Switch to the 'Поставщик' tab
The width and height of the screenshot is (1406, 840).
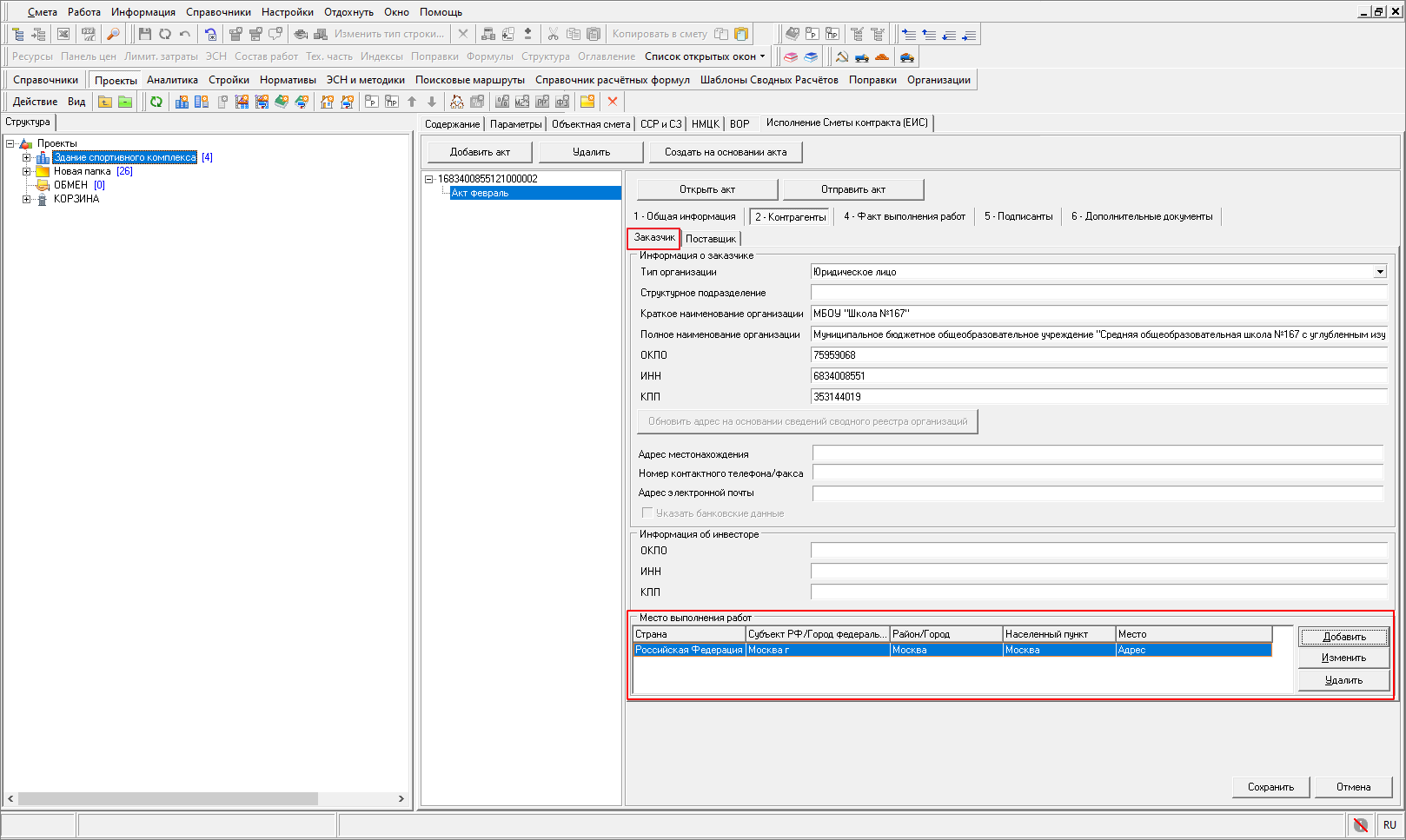tap(710, 239)
